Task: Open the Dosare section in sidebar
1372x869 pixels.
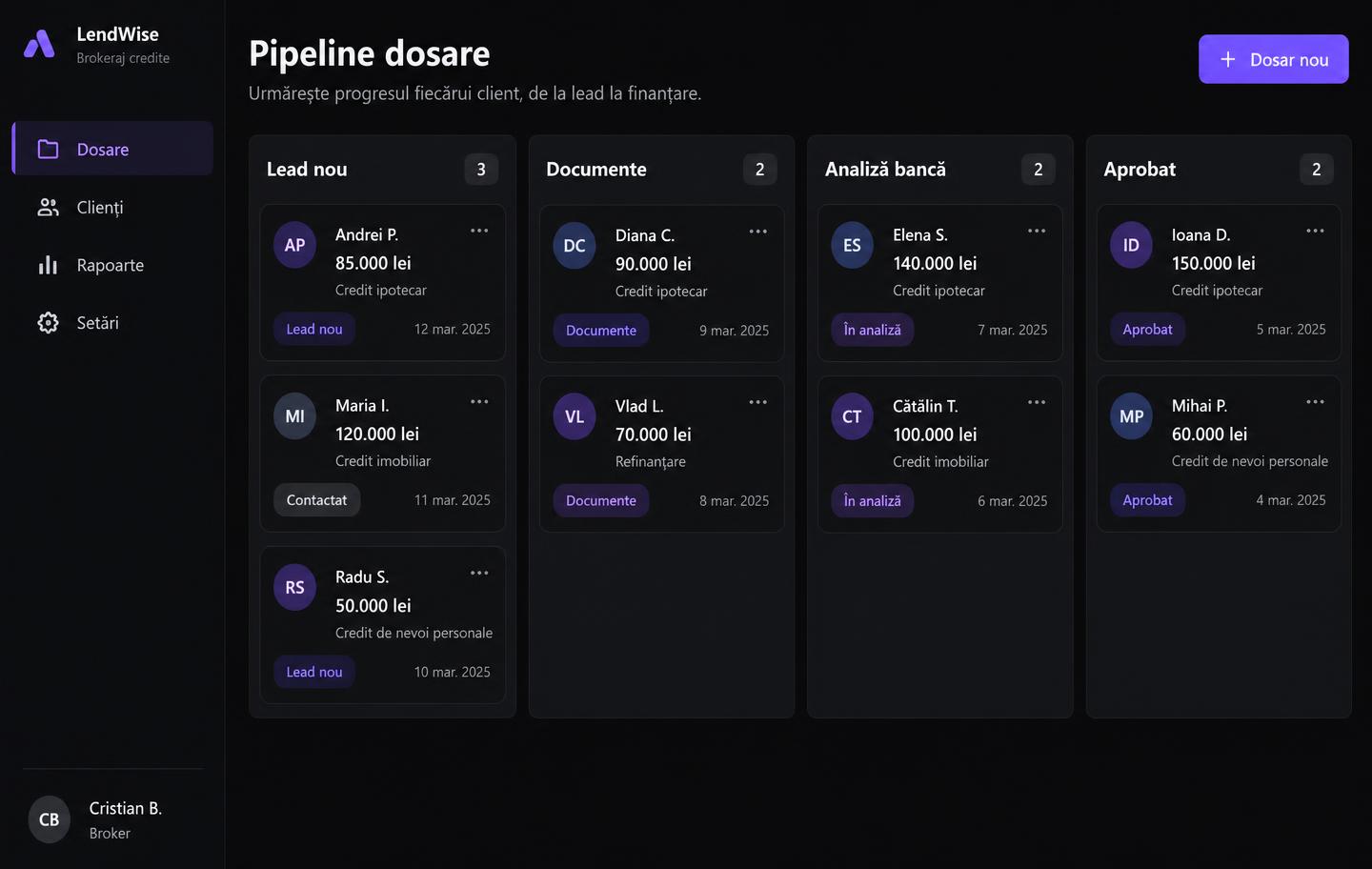Action: click(x=112, y=149)
